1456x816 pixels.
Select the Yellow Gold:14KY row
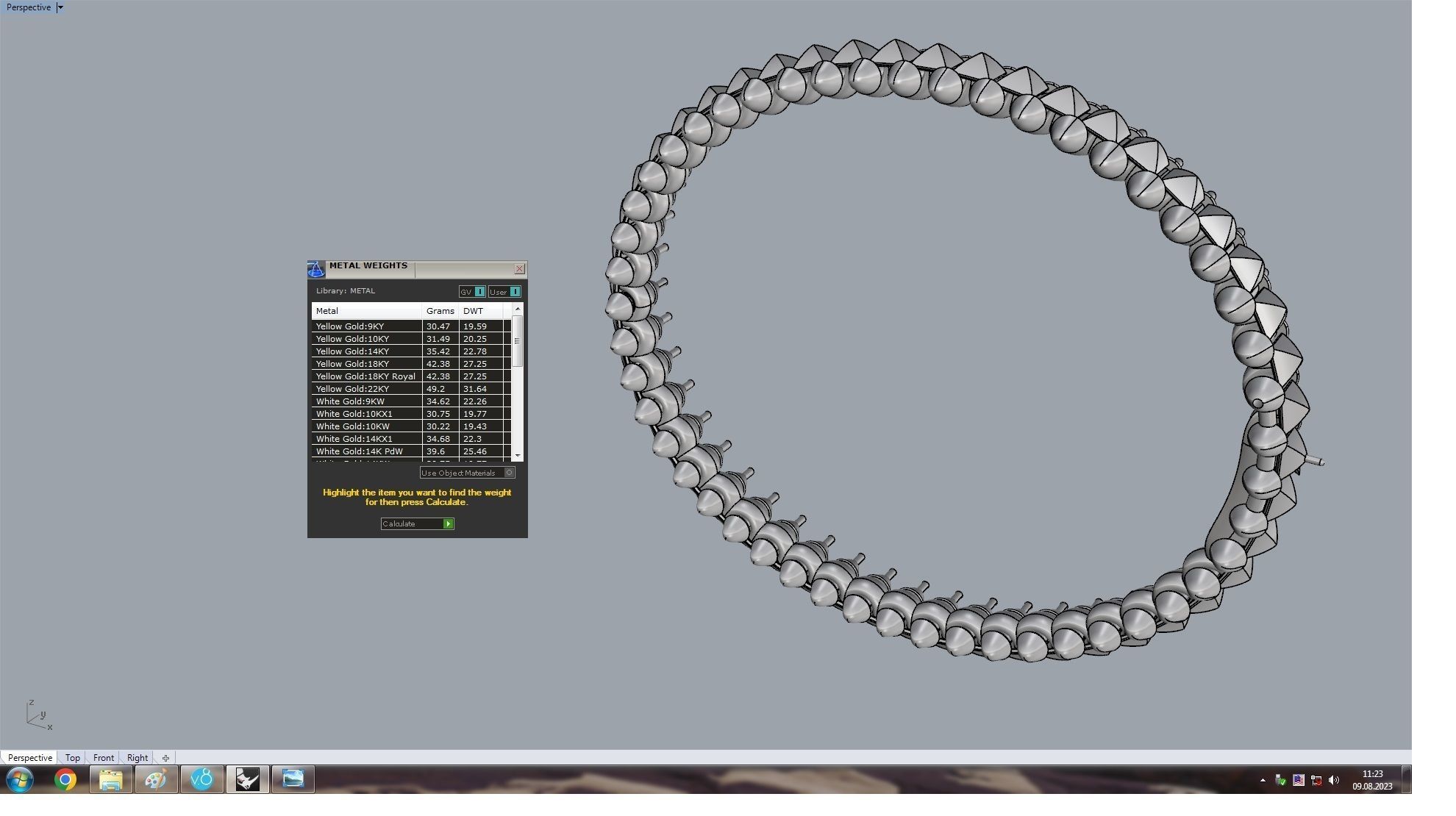411,351
